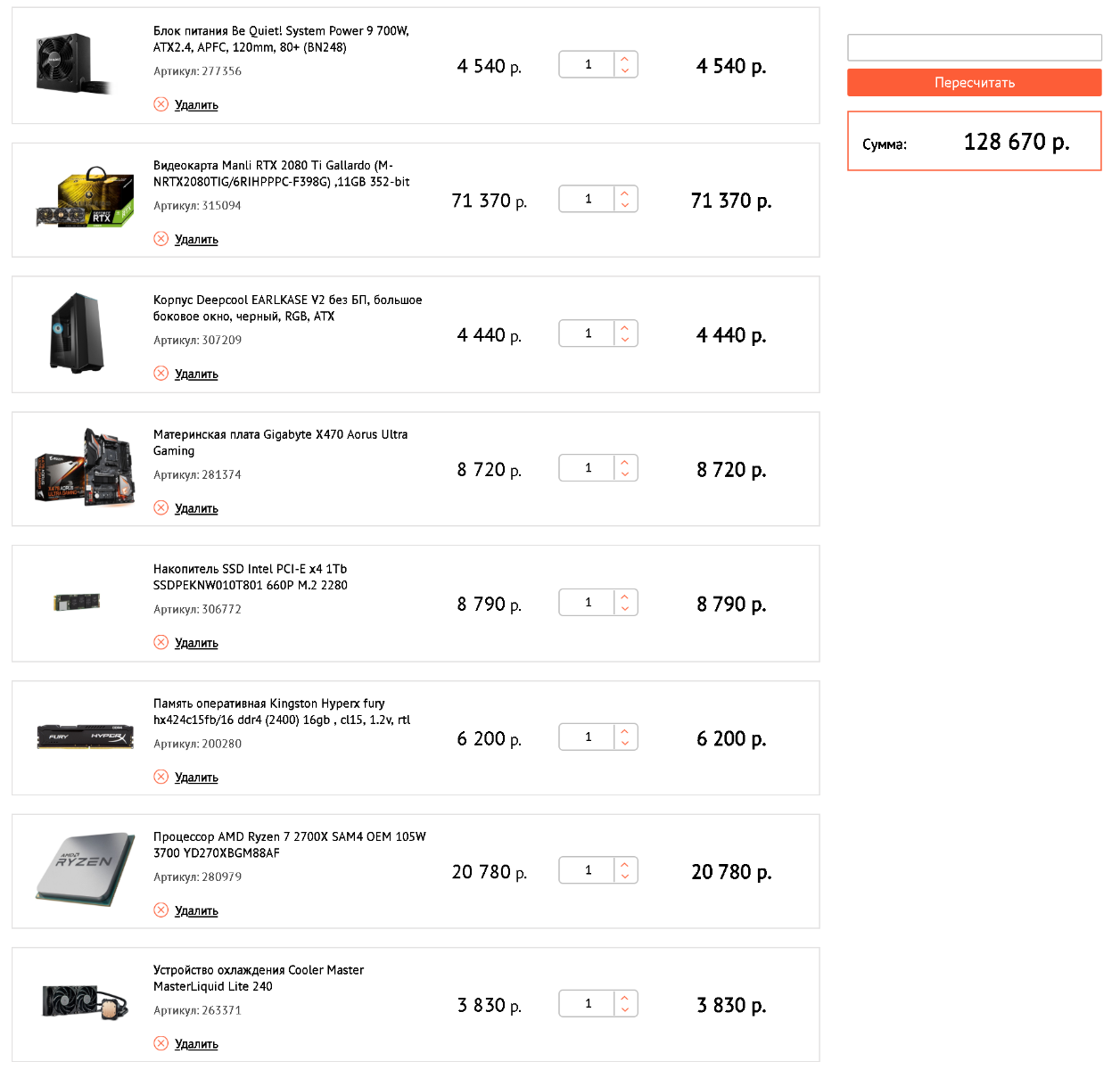The image size is (1120, 1070).
Task: Decrease quantity of Manli RTX 2080 Ti
Action: point(625,205)
